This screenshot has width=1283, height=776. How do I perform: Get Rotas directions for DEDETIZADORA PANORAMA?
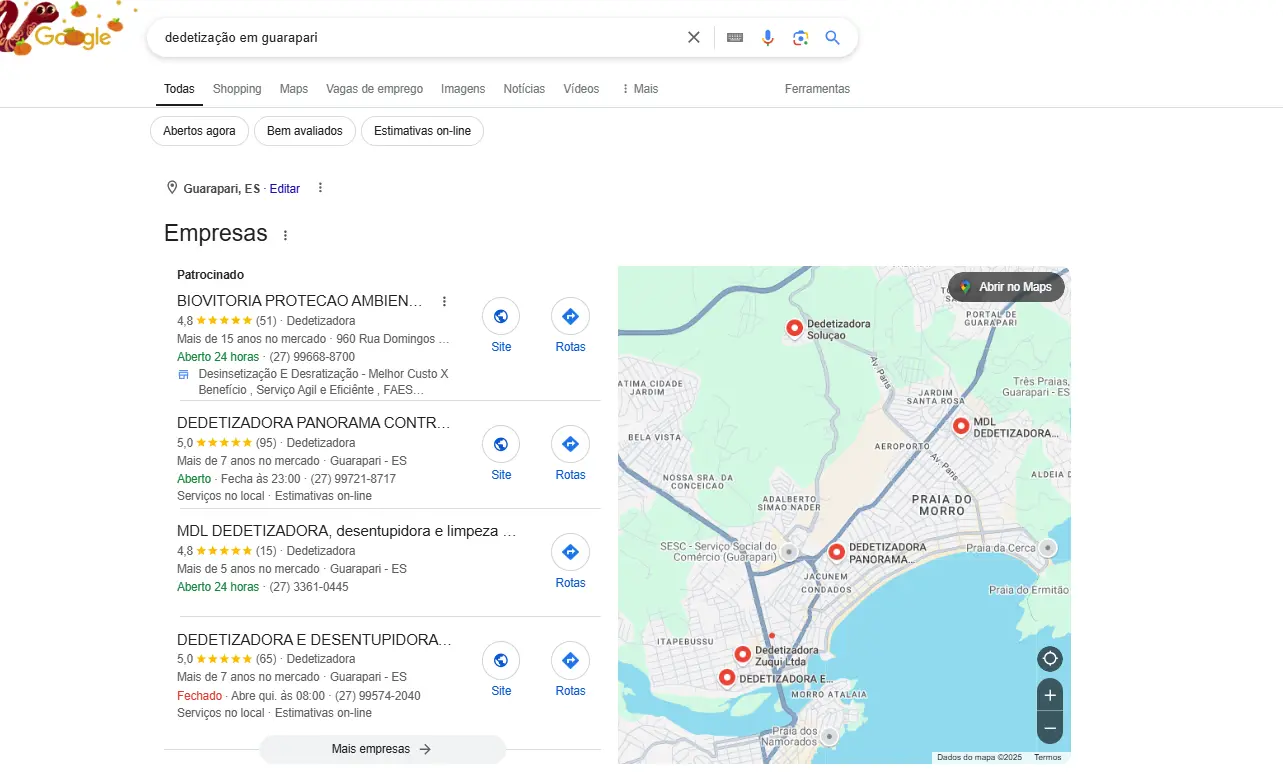[x=570, y=445]
